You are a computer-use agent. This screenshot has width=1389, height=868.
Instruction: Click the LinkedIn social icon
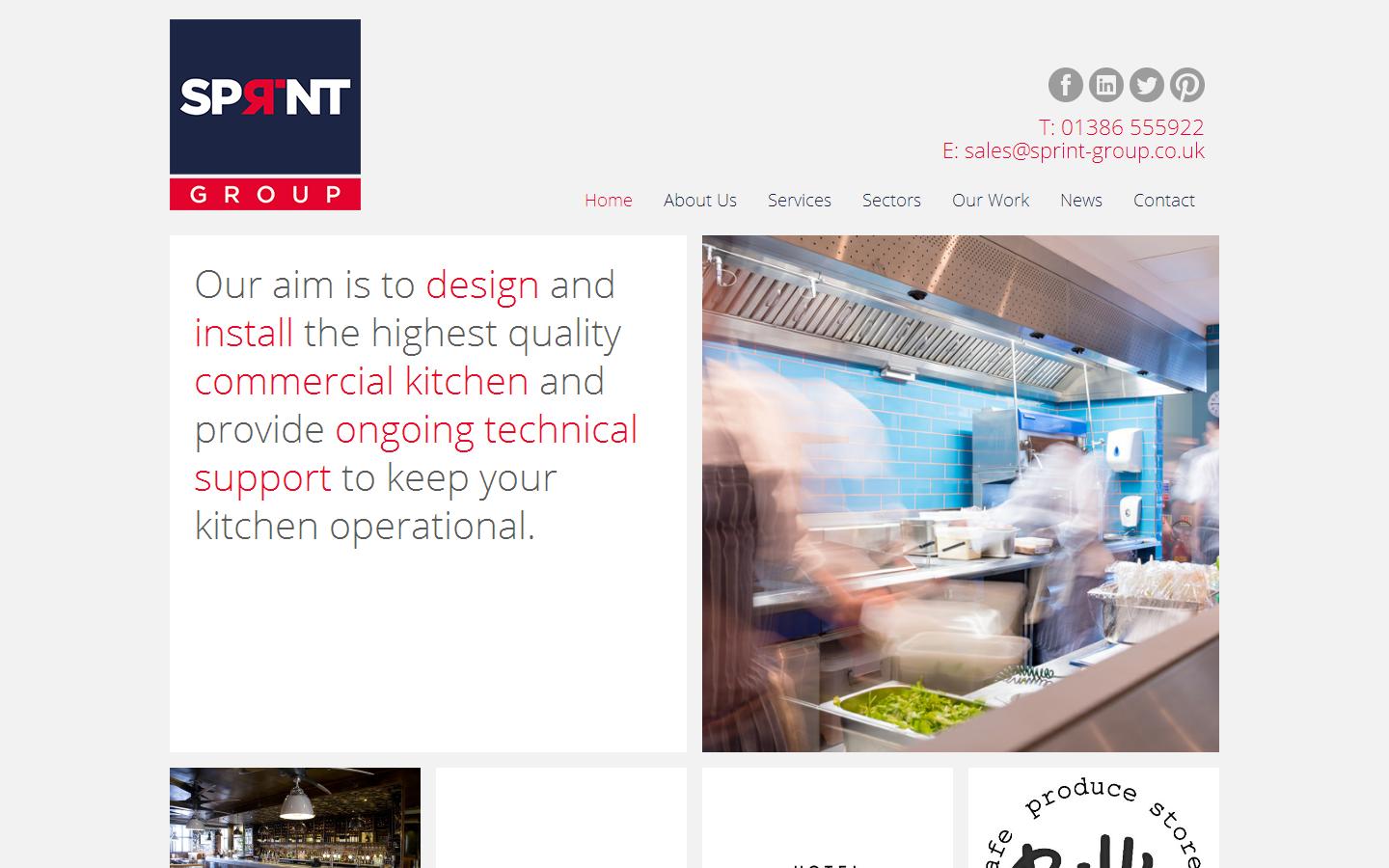[x=1105, y=85]
